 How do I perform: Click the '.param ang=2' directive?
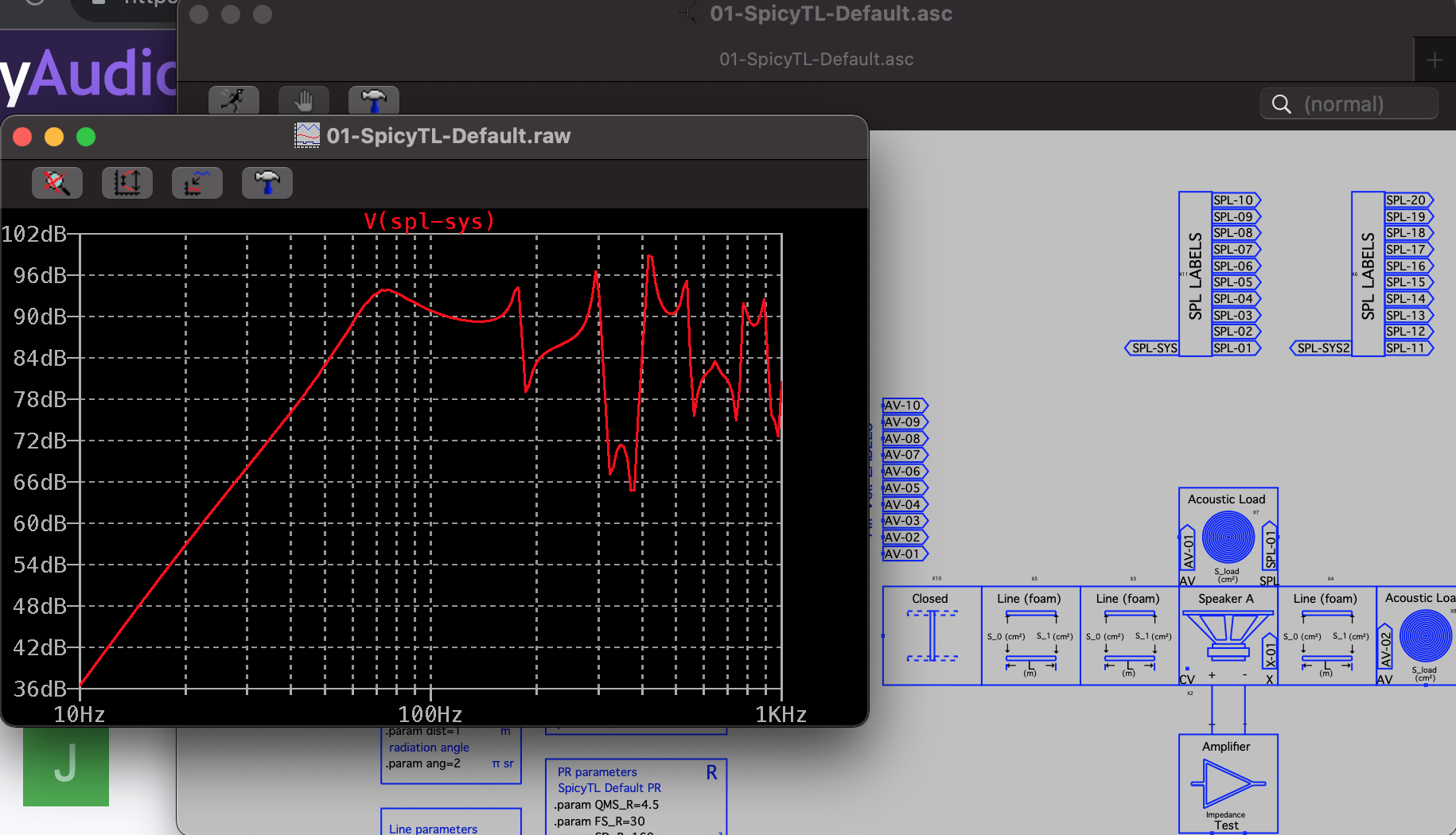[423, 763]
